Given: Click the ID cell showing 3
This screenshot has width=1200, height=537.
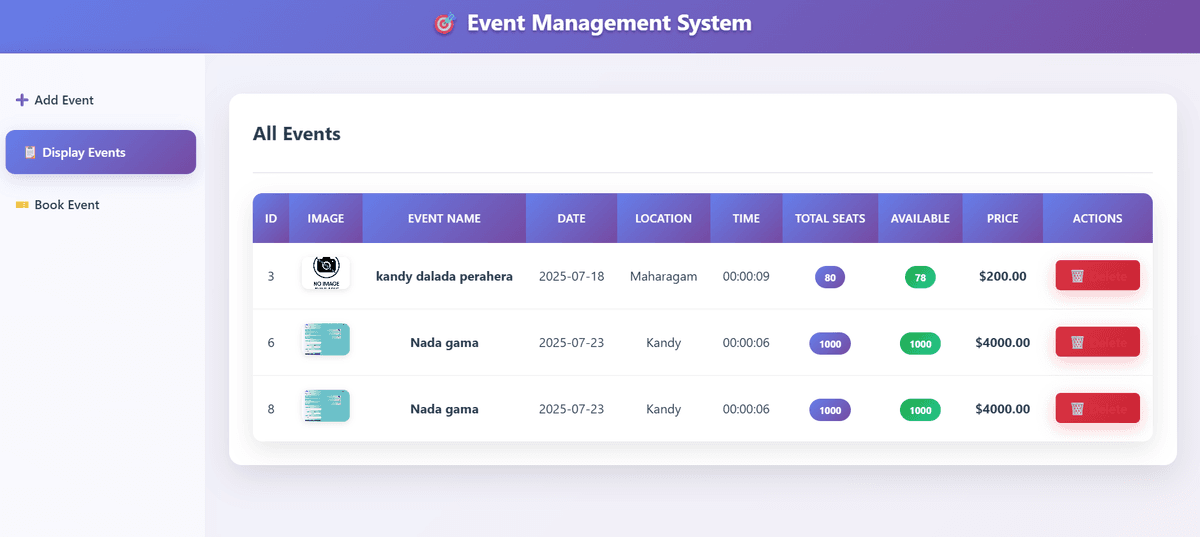Looking at the screenshot, I should [x=271, y=276].
